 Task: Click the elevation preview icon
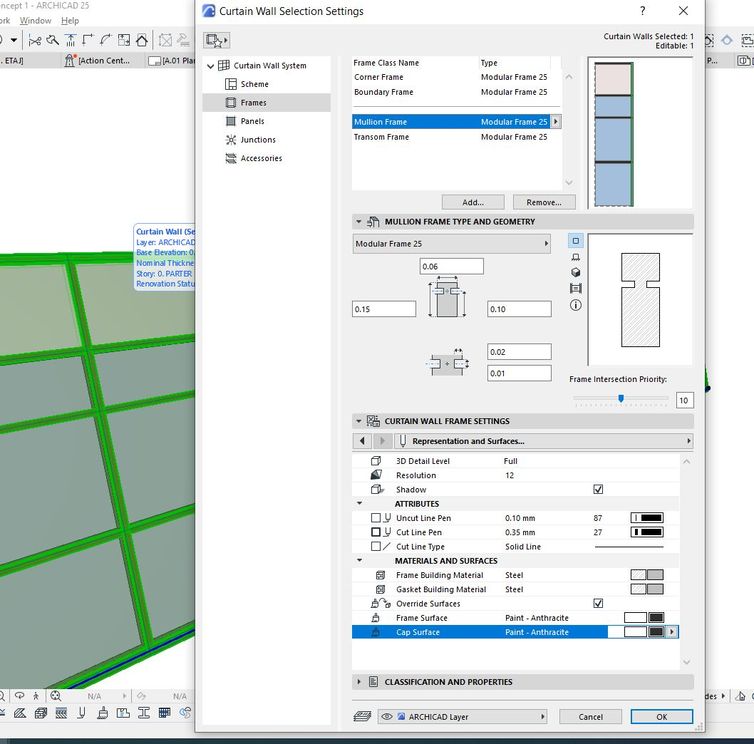click(x=575, y=257)
